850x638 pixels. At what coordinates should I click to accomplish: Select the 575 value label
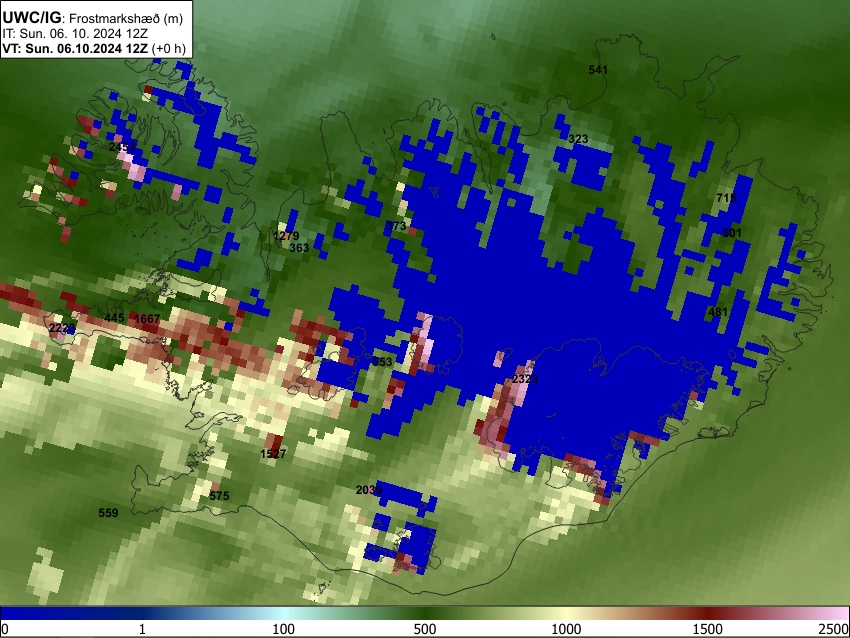(219, 496)
